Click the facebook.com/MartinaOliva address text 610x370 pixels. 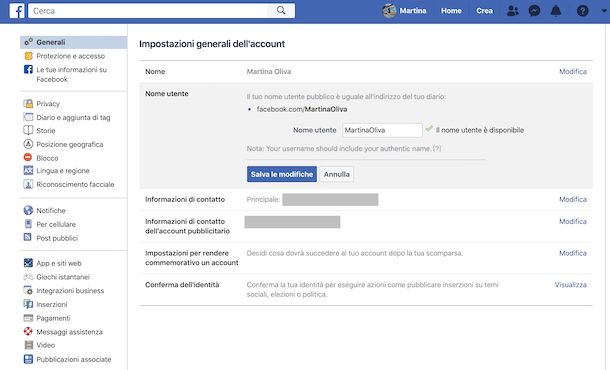point(301,109)
